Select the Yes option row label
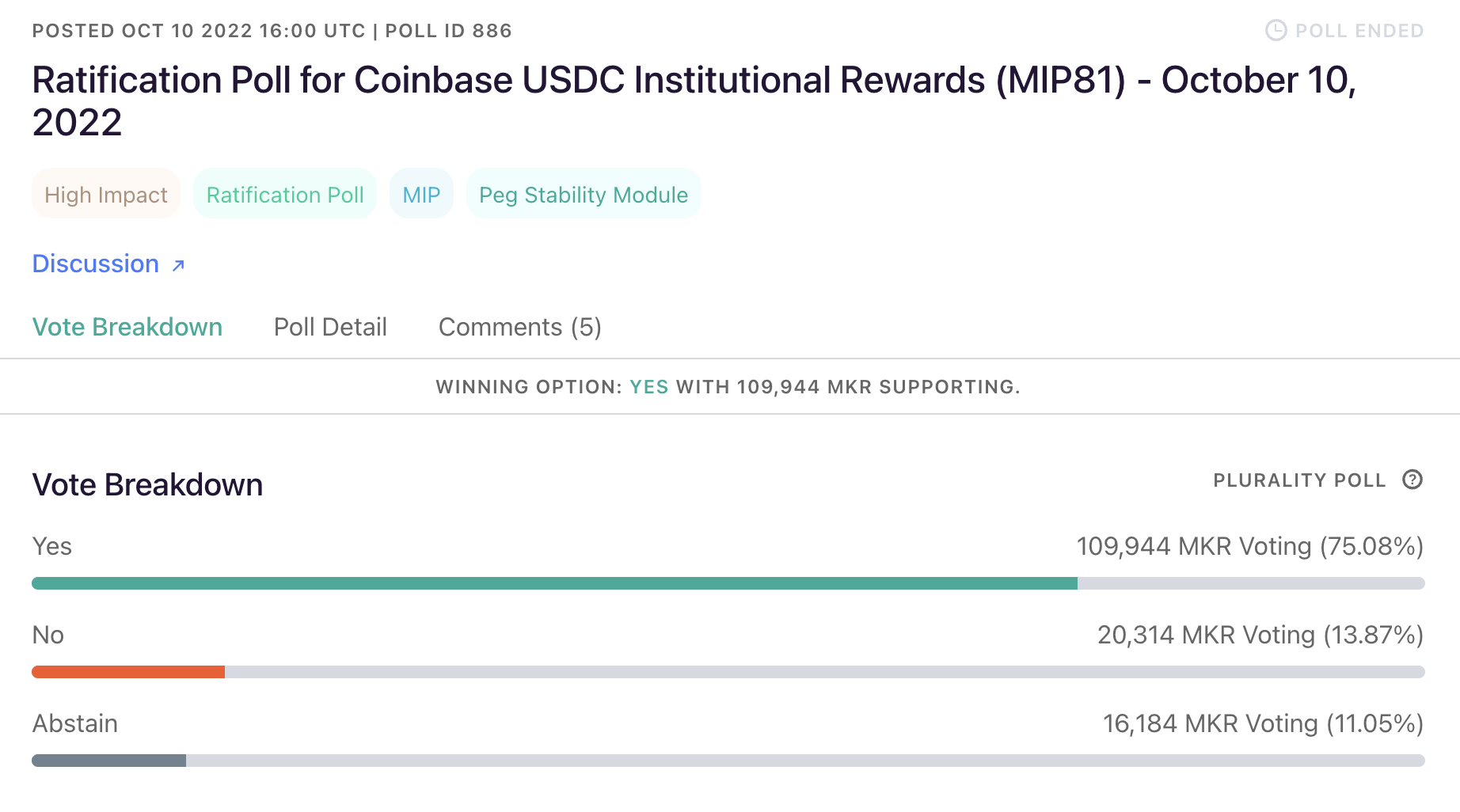Viewport: 1460px width, 812px height. (x=51, y=546)
